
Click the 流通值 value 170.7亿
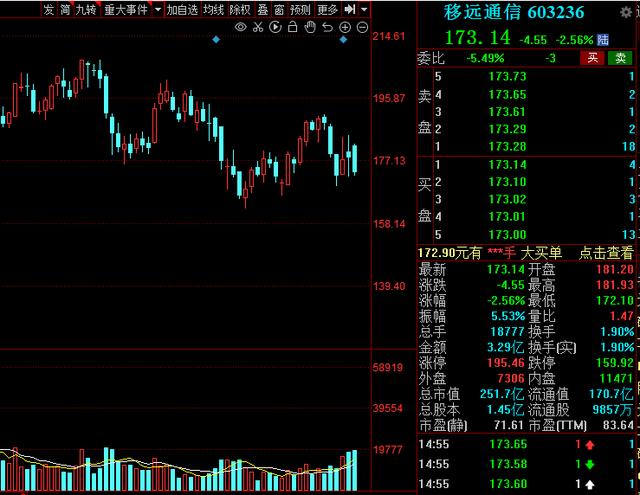pyautogui.click(x=611, y=394)
